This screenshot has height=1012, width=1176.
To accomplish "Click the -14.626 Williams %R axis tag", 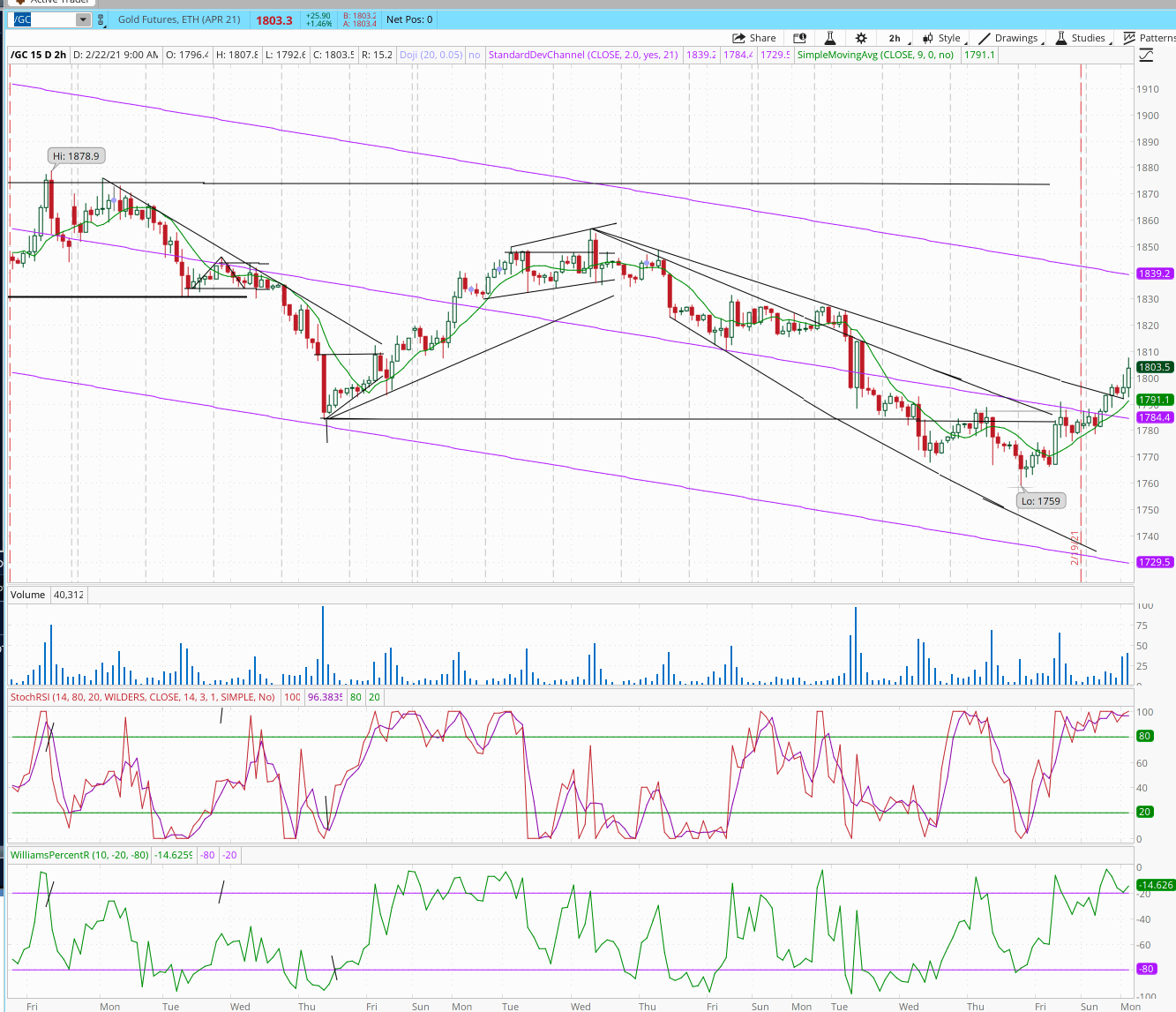I will (1156, 885).
